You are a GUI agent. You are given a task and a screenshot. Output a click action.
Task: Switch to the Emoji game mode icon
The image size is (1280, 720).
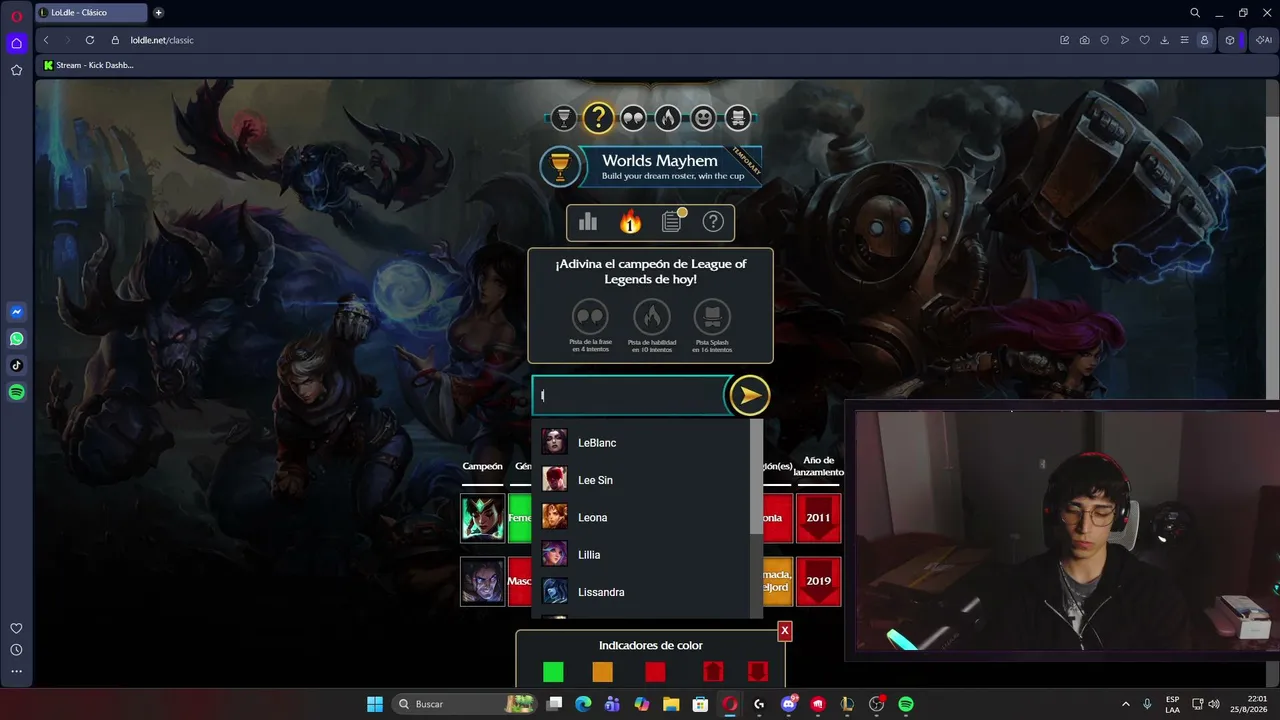click(x=703, y=118)
